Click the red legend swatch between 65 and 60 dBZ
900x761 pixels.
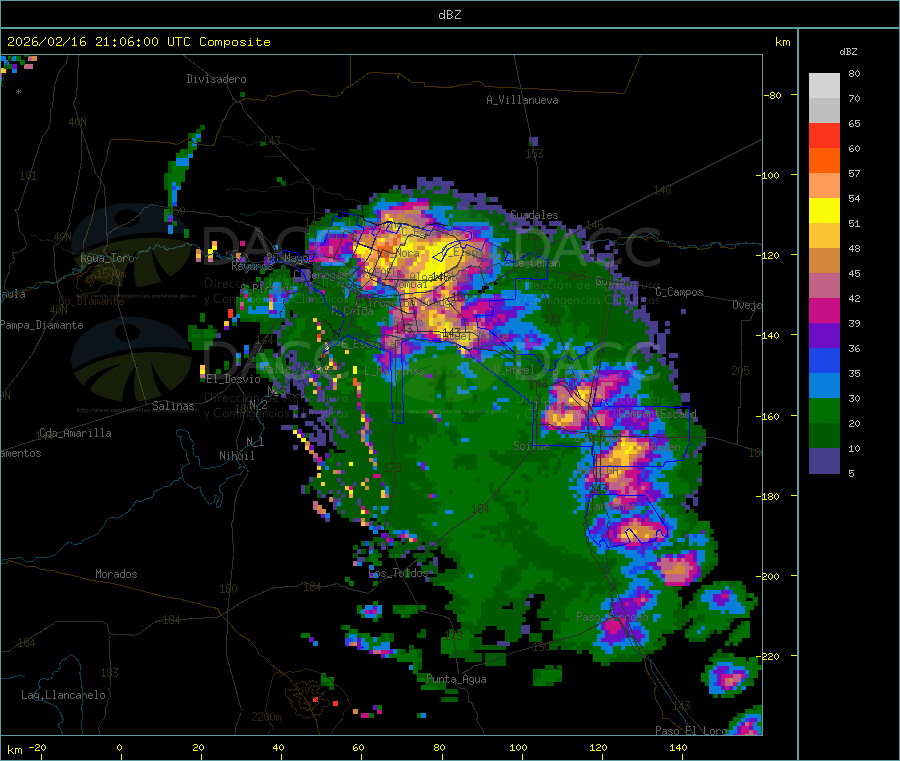(x=824, y=135)
